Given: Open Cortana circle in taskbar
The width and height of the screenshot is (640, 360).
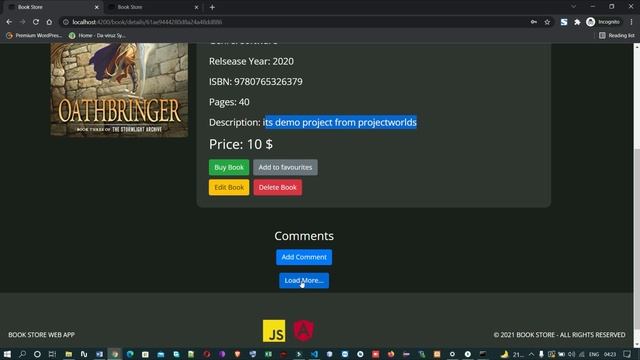Looking at the screenshot, I should click(37, 354).
